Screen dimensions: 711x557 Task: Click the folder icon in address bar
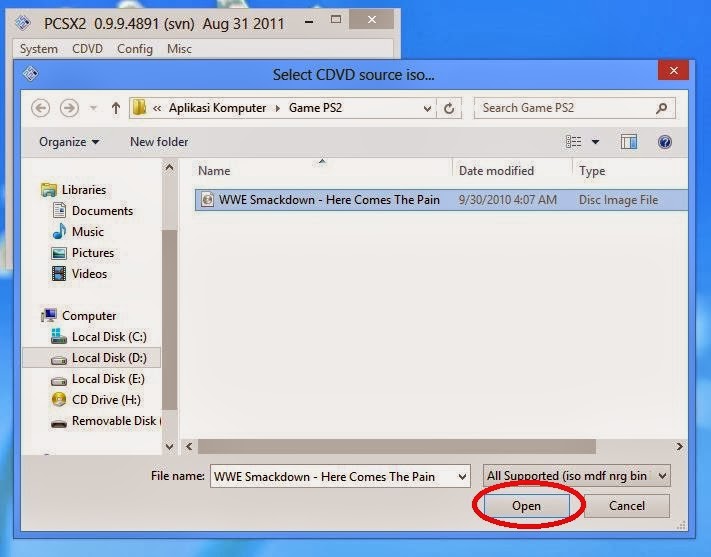pyautogui.click(x=140, y=107)
